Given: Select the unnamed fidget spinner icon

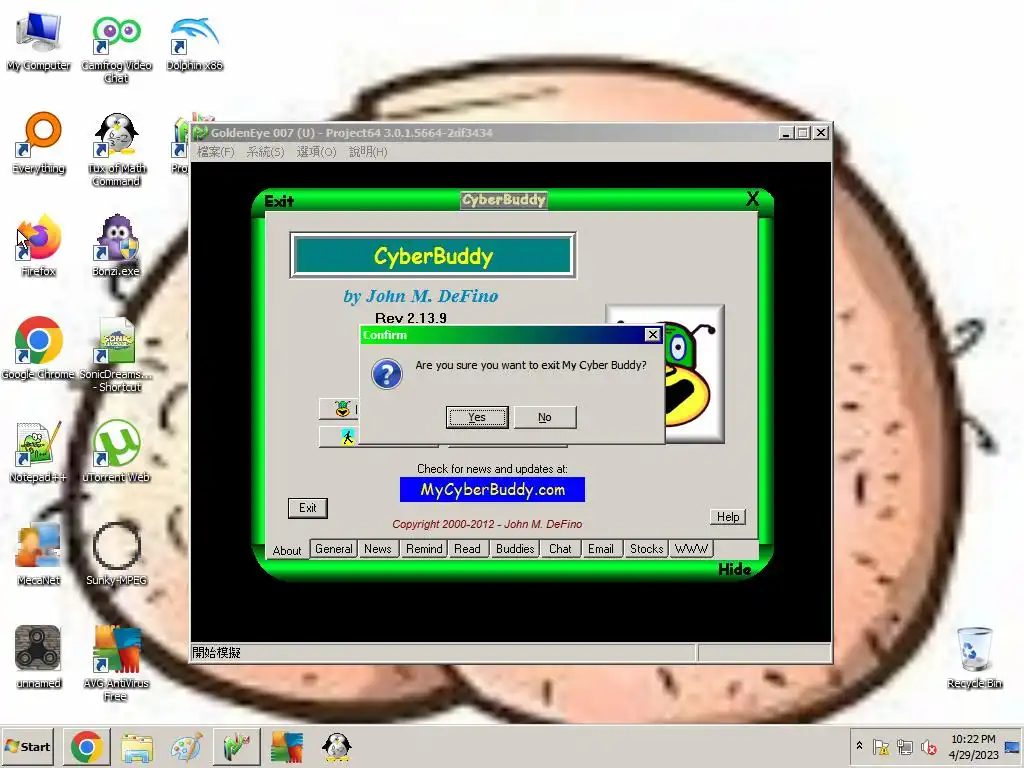Looking at the screenshot, I should (39, 657).
